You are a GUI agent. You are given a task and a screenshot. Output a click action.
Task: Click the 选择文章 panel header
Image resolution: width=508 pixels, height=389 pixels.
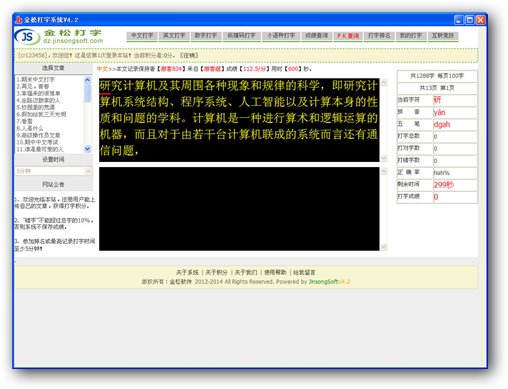tap(53, 68)
